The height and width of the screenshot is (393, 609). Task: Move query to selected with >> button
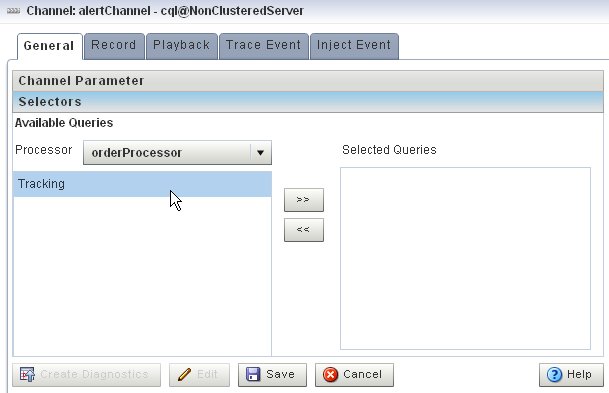click(x=304, y=200)
